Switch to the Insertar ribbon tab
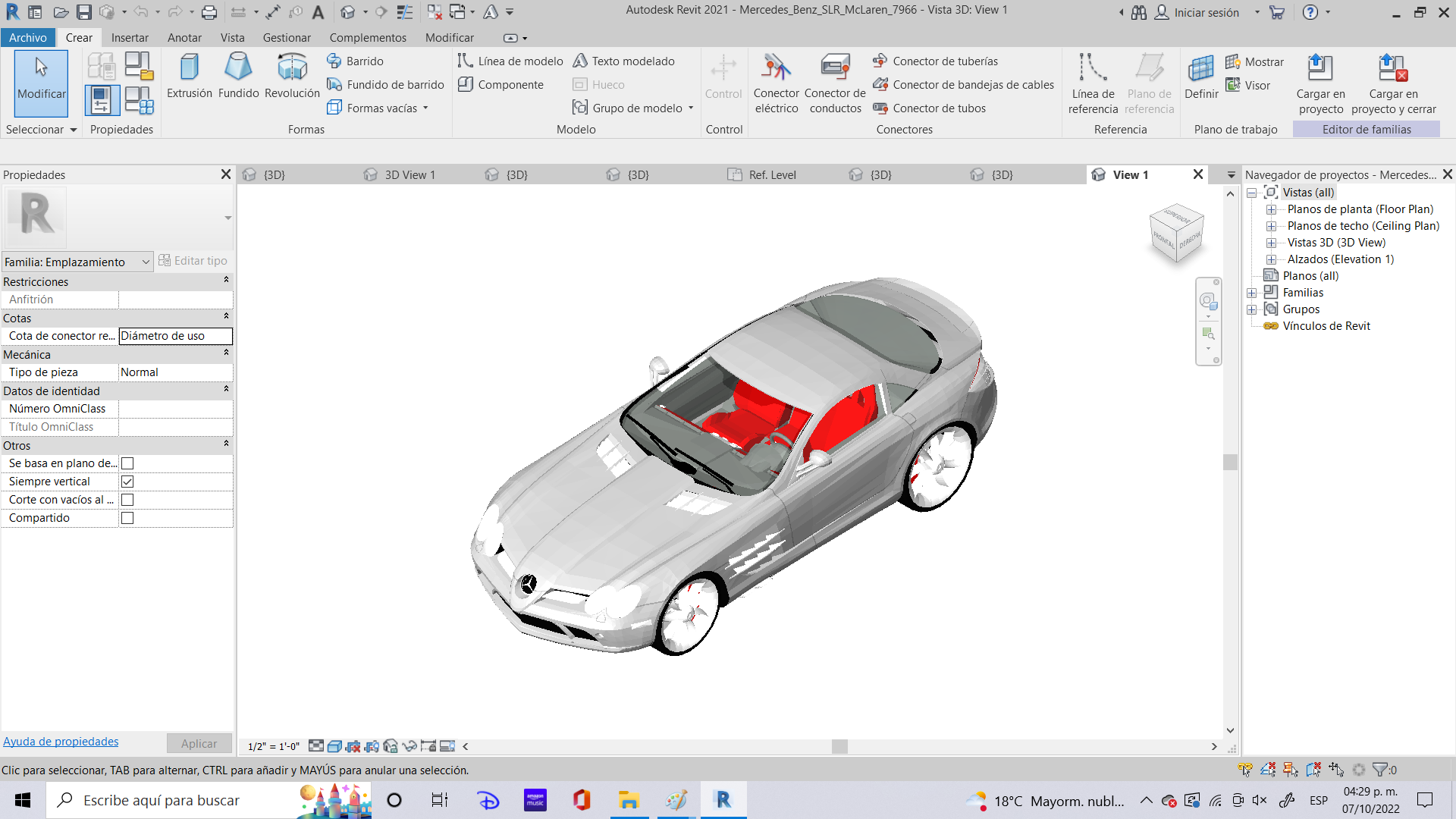The height and width of the screenshot is (819, 1456). pyautogui.click(x=130, y=37)
